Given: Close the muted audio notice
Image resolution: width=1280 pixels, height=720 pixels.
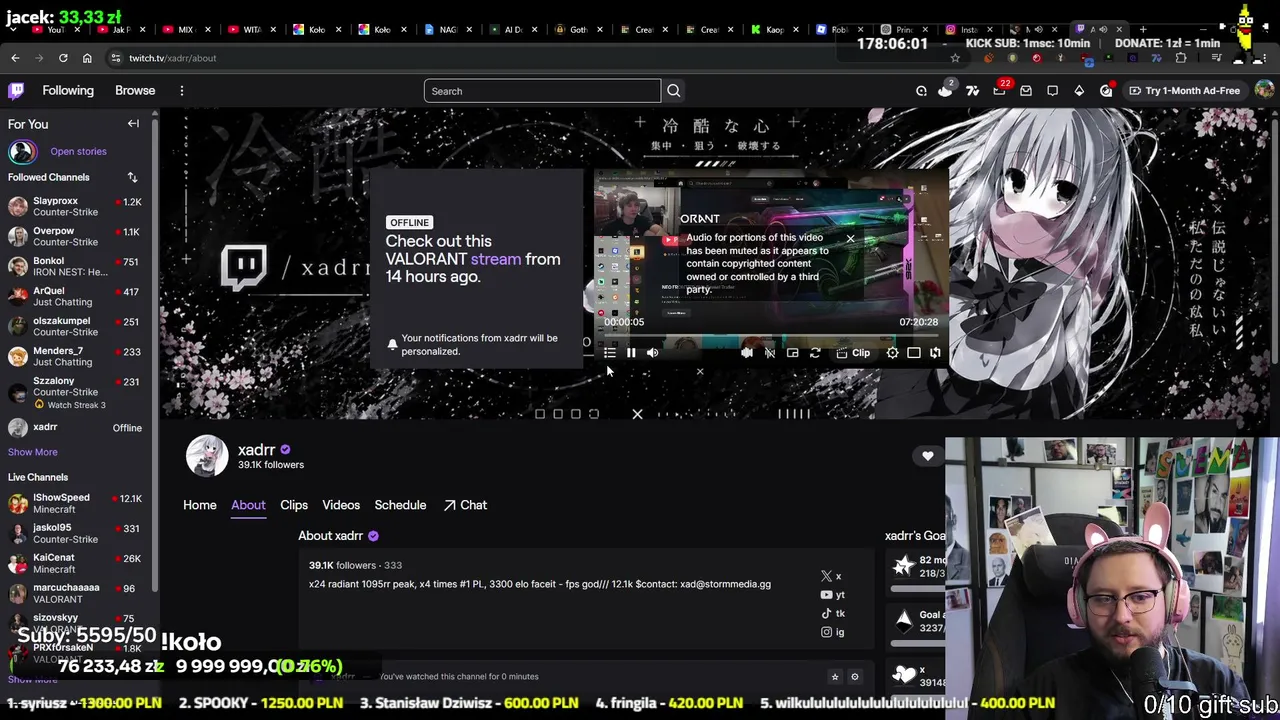Looking at the screenshot, I should (x=850, y=239).
